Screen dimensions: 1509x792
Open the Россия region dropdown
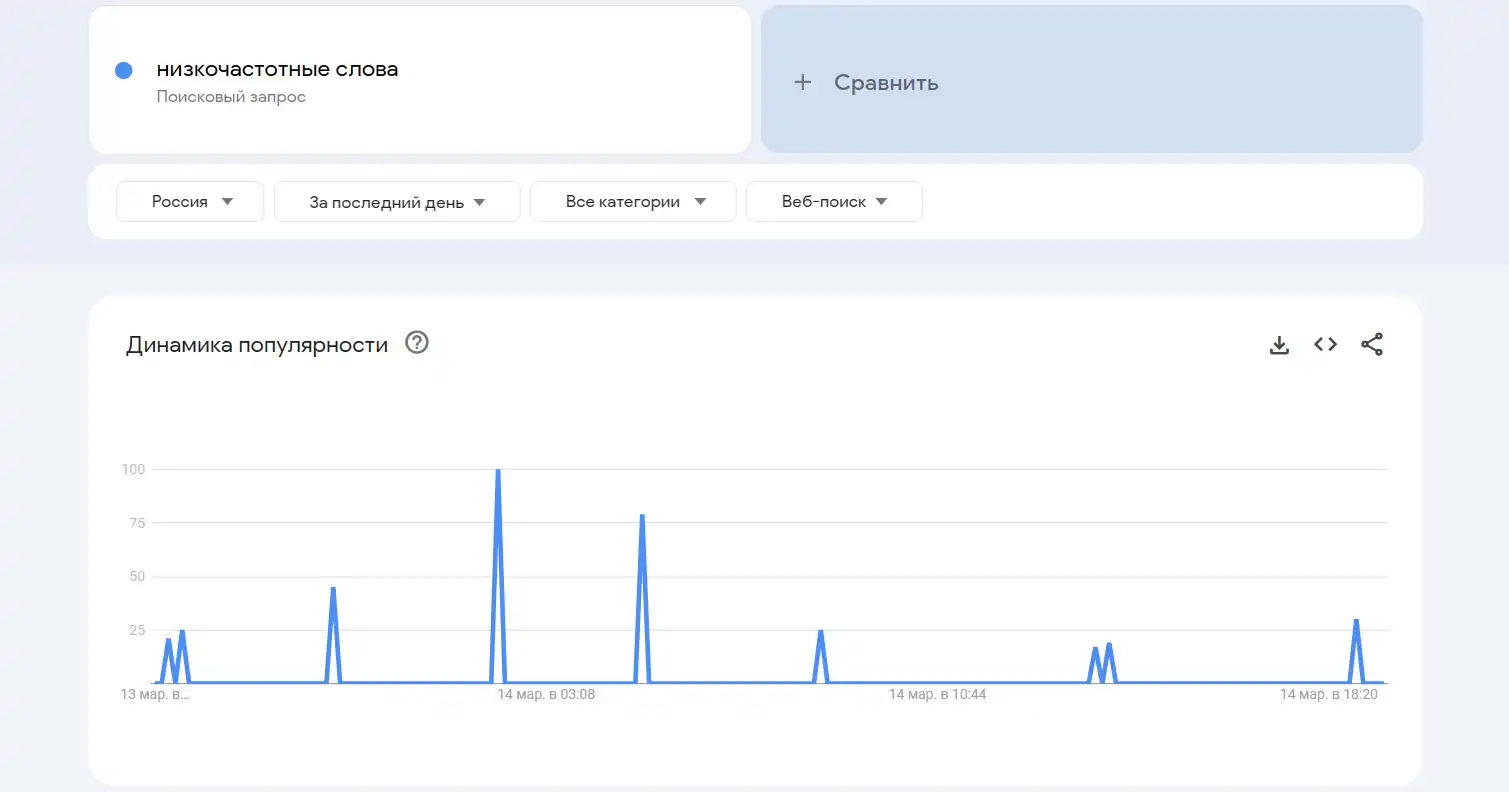click(189, 201)
